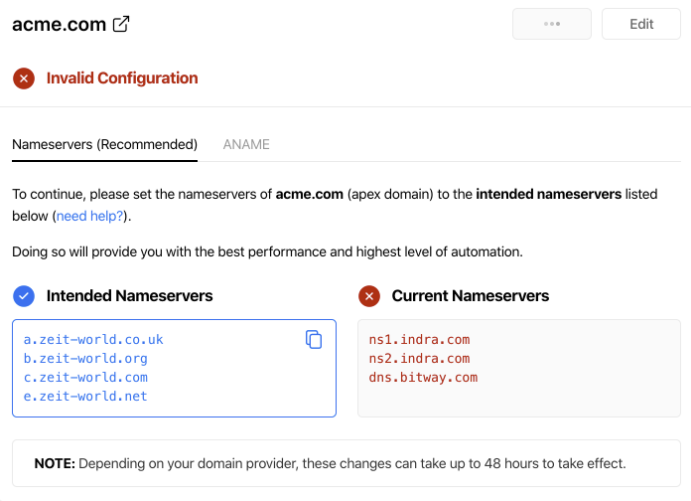Click the red X Invalid Configuration icon
Image resolution: width=691 pixels, height=501 pixels.
click(23, 78)
